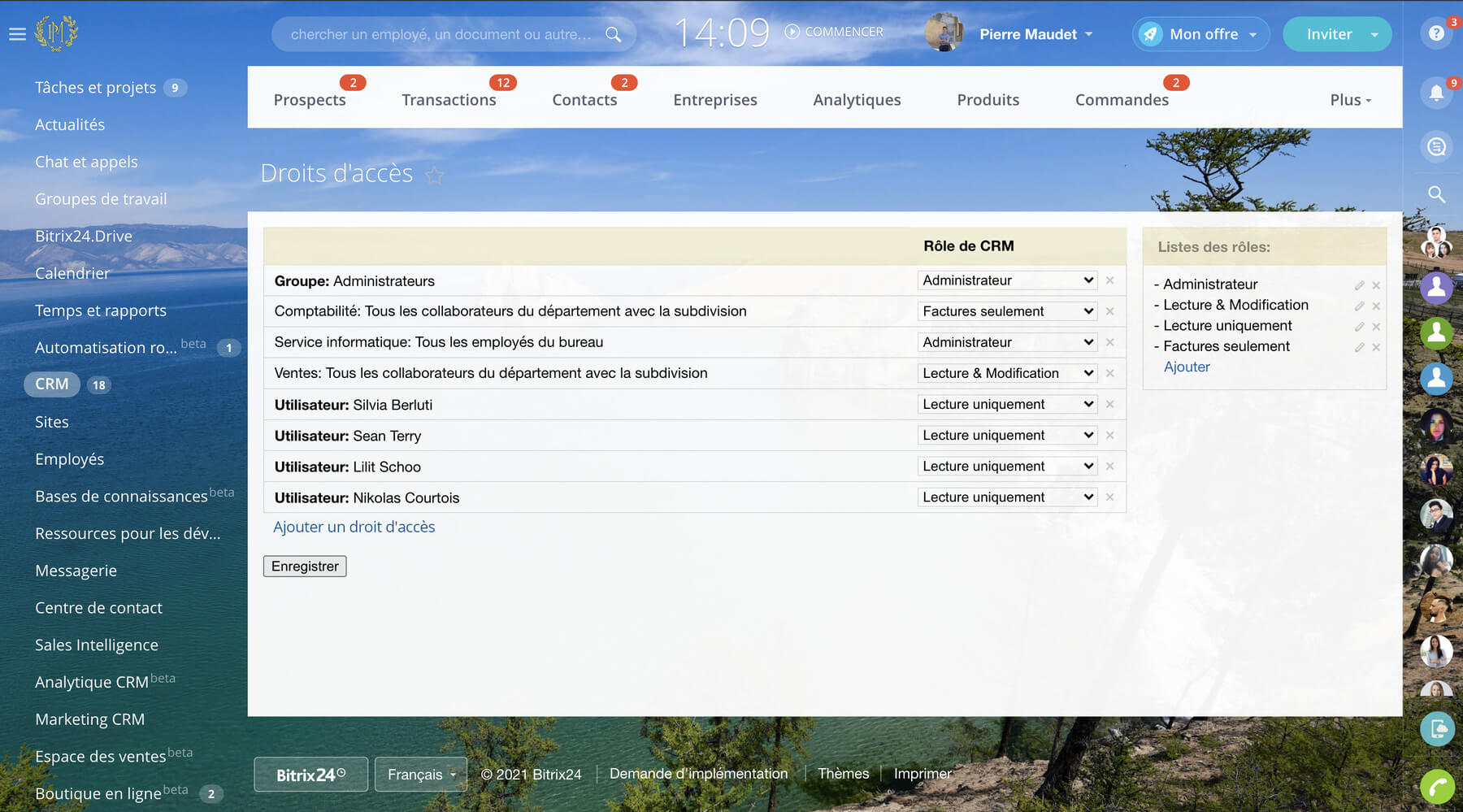
Task: Open role dropdown for Silvia Berluti
Action: (x=1007, y=404)
